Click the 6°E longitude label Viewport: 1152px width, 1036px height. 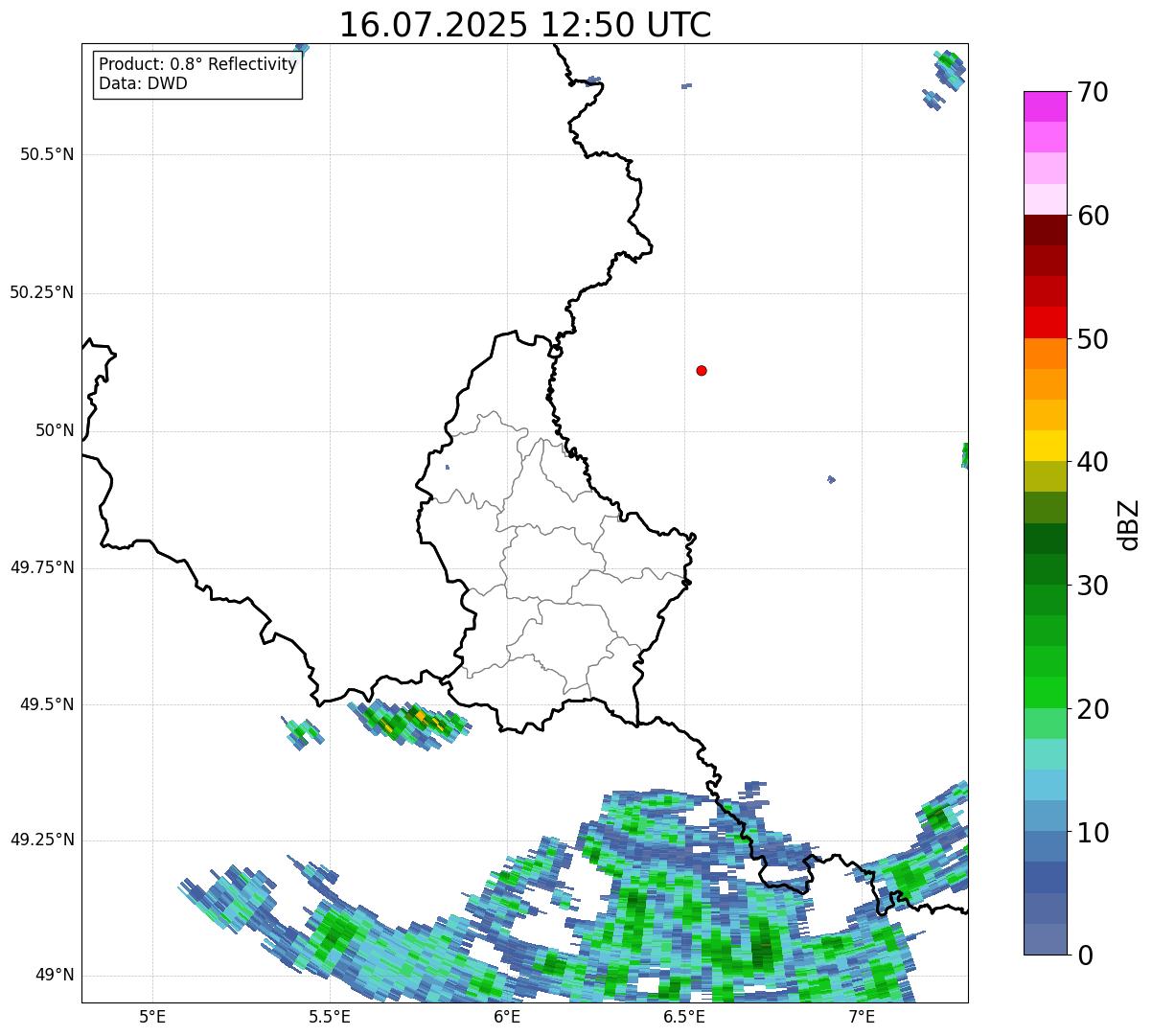coord(507,1016)
